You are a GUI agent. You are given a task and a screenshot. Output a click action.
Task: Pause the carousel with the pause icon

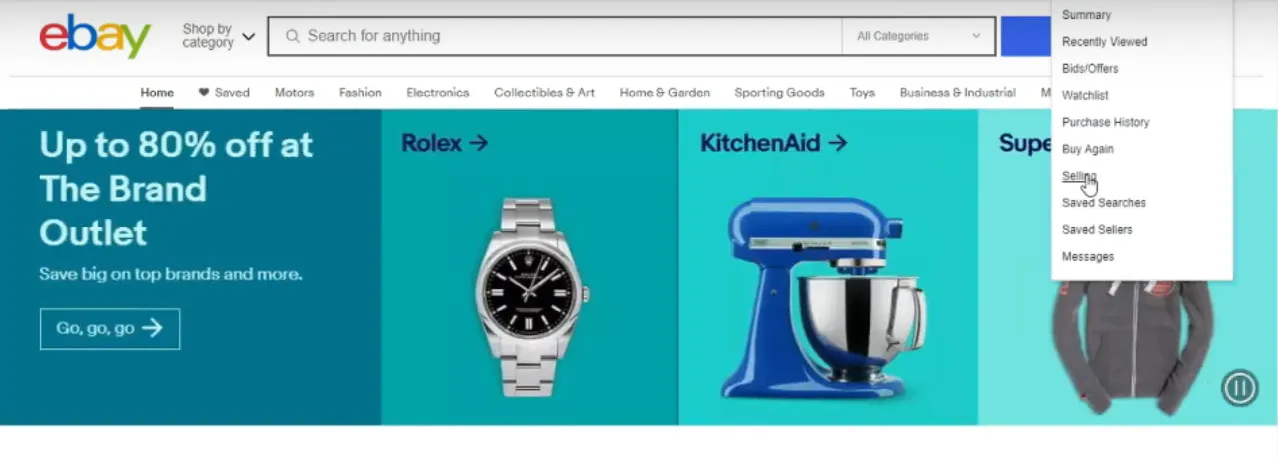1239,387
